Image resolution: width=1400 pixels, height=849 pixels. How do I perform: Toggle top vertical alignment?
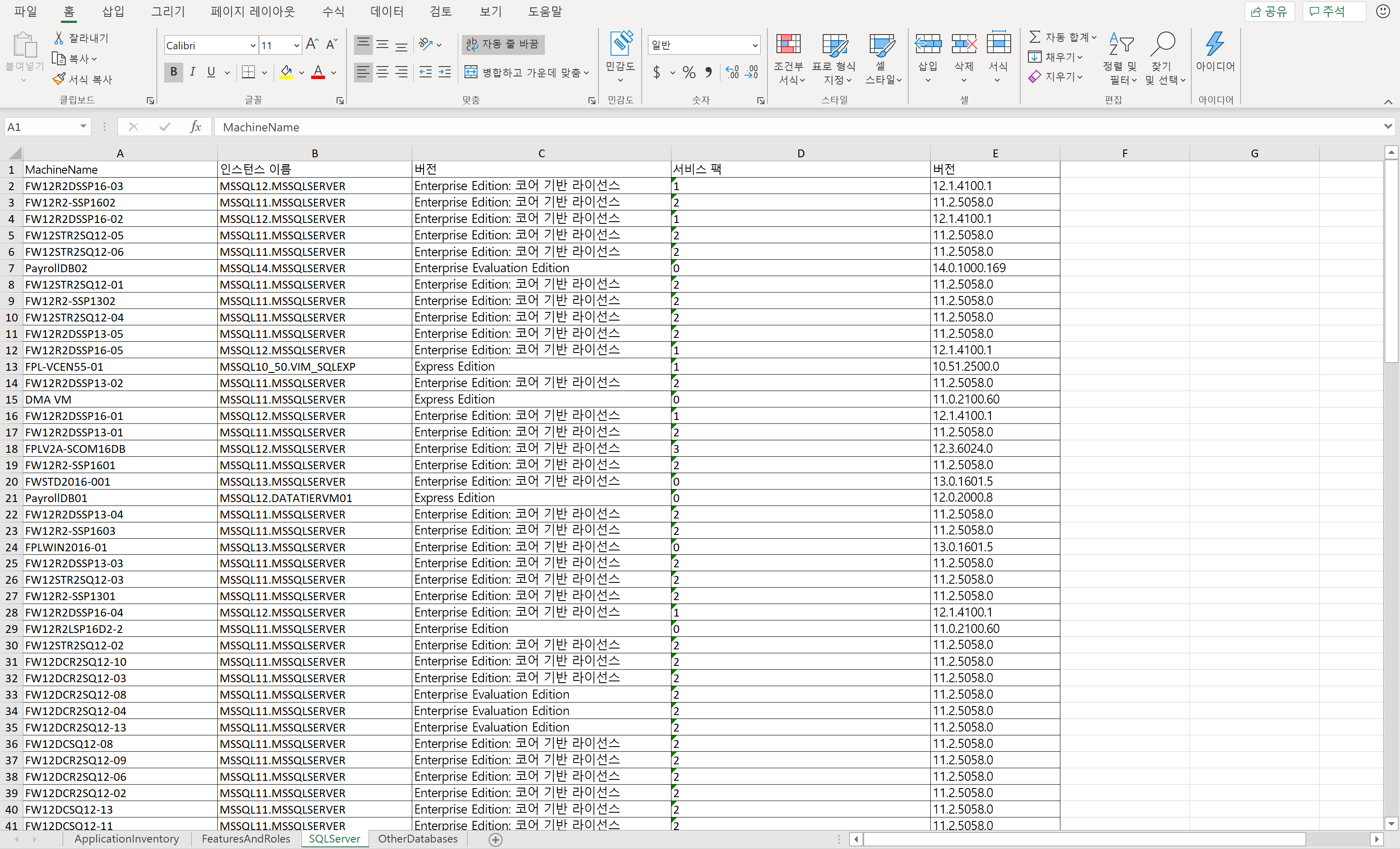coord(363,45)
